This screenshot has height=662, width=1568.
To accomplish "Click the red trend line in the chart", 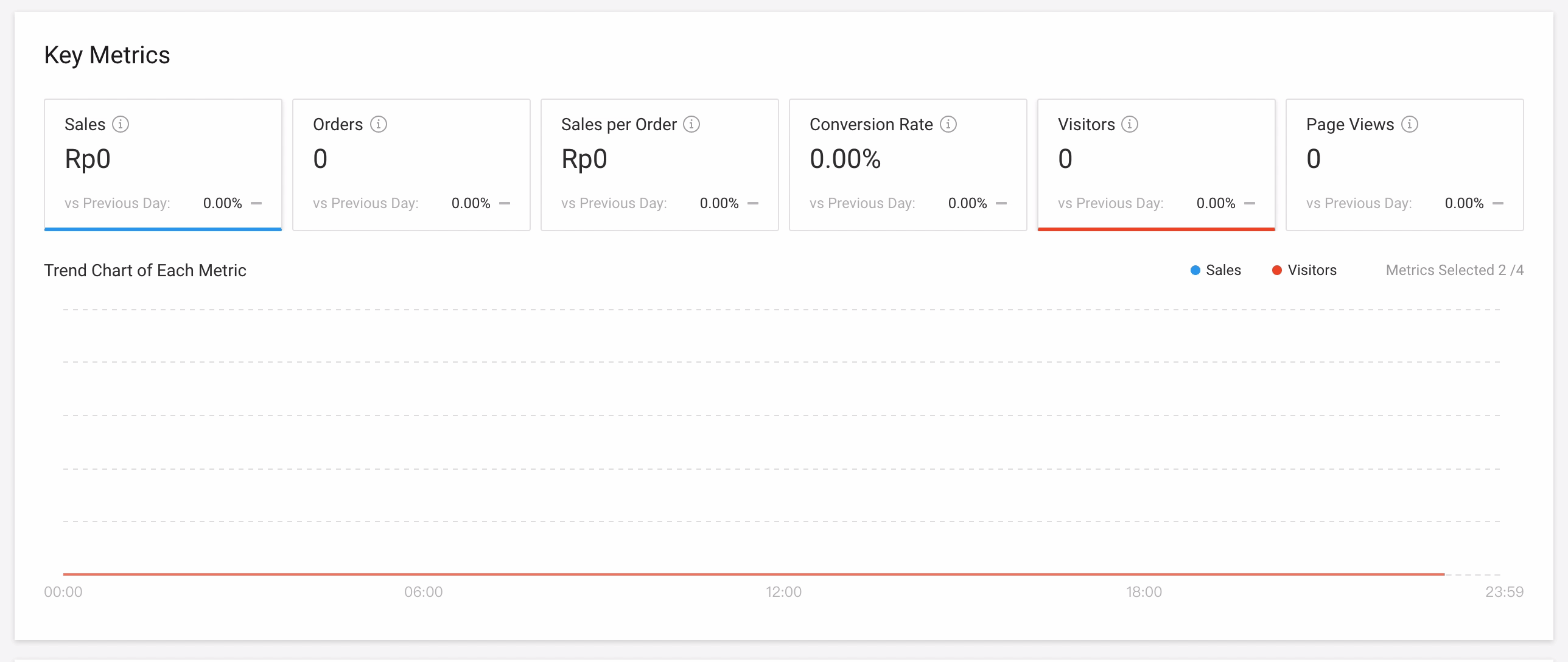I will point(754,574).
